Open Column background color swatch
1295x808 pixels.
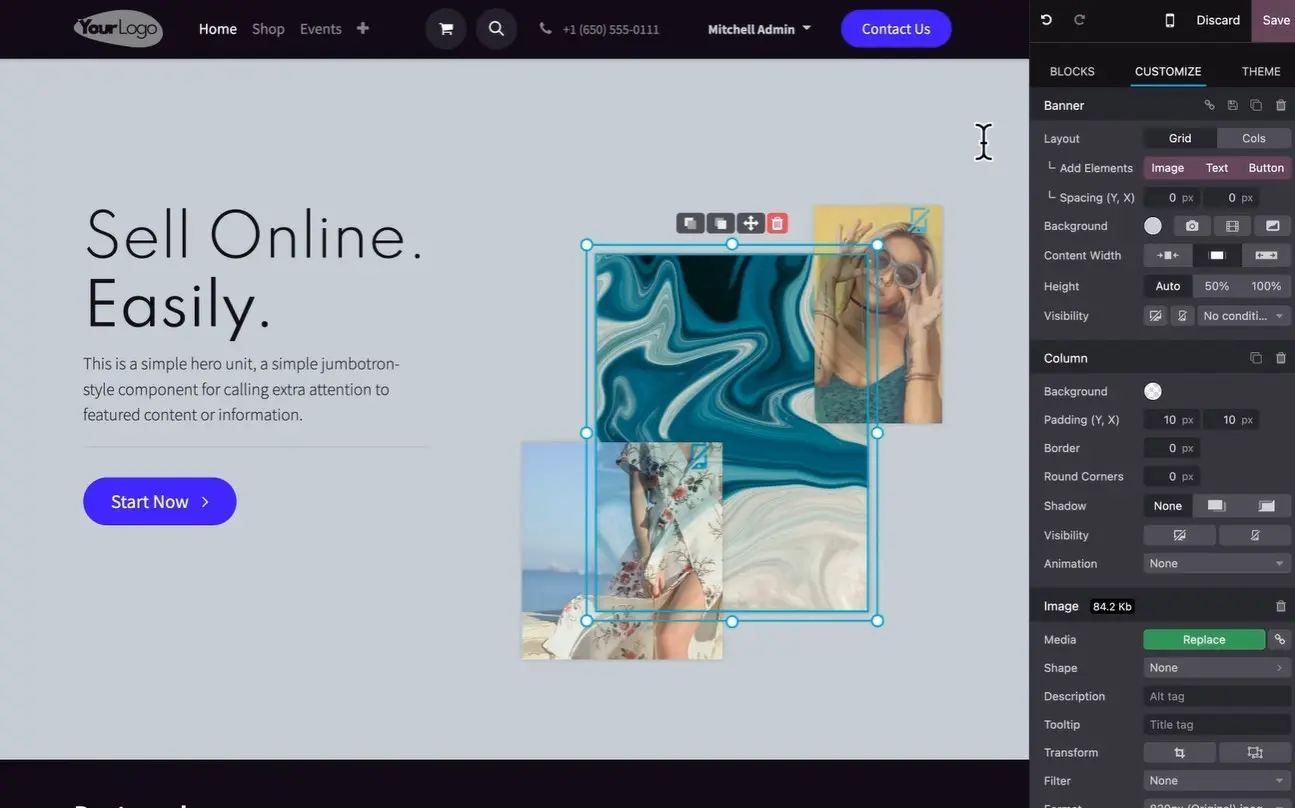[1153, 391]
